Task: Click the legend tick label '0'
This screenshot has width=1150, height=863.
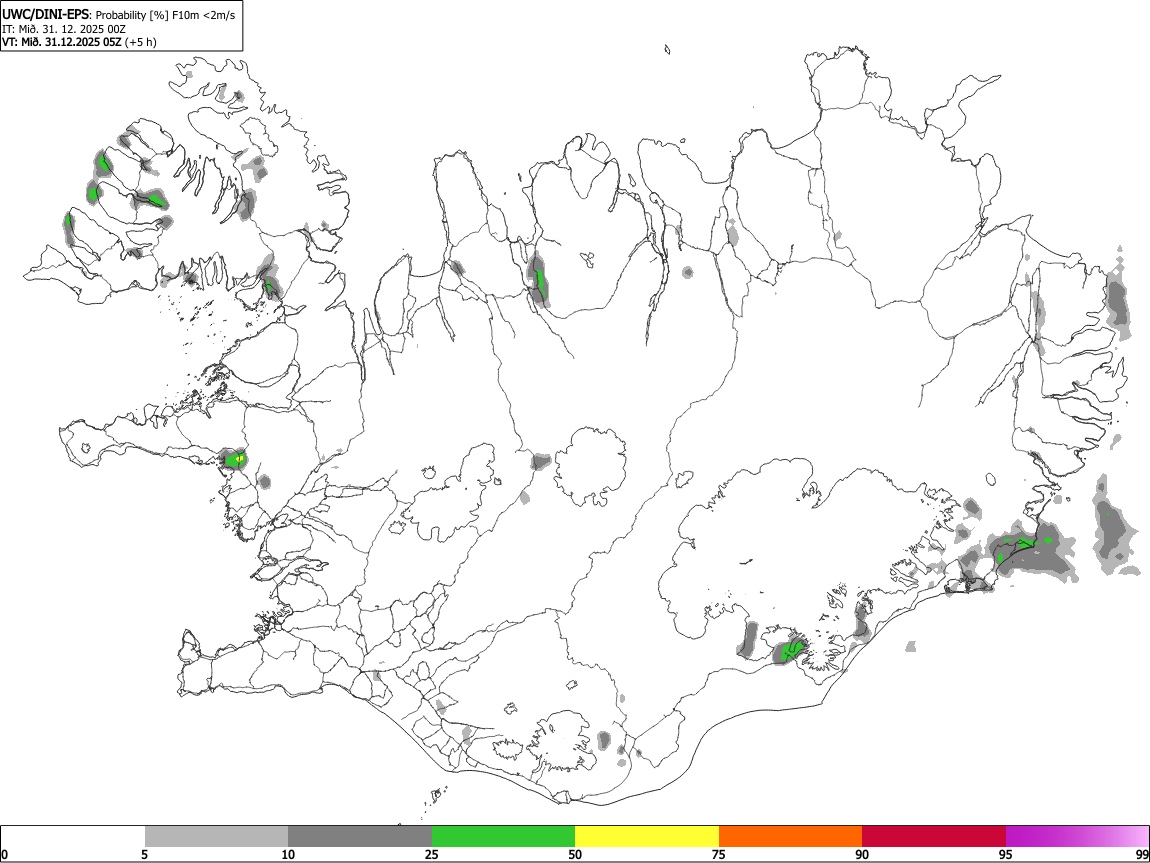Action: 5,855
